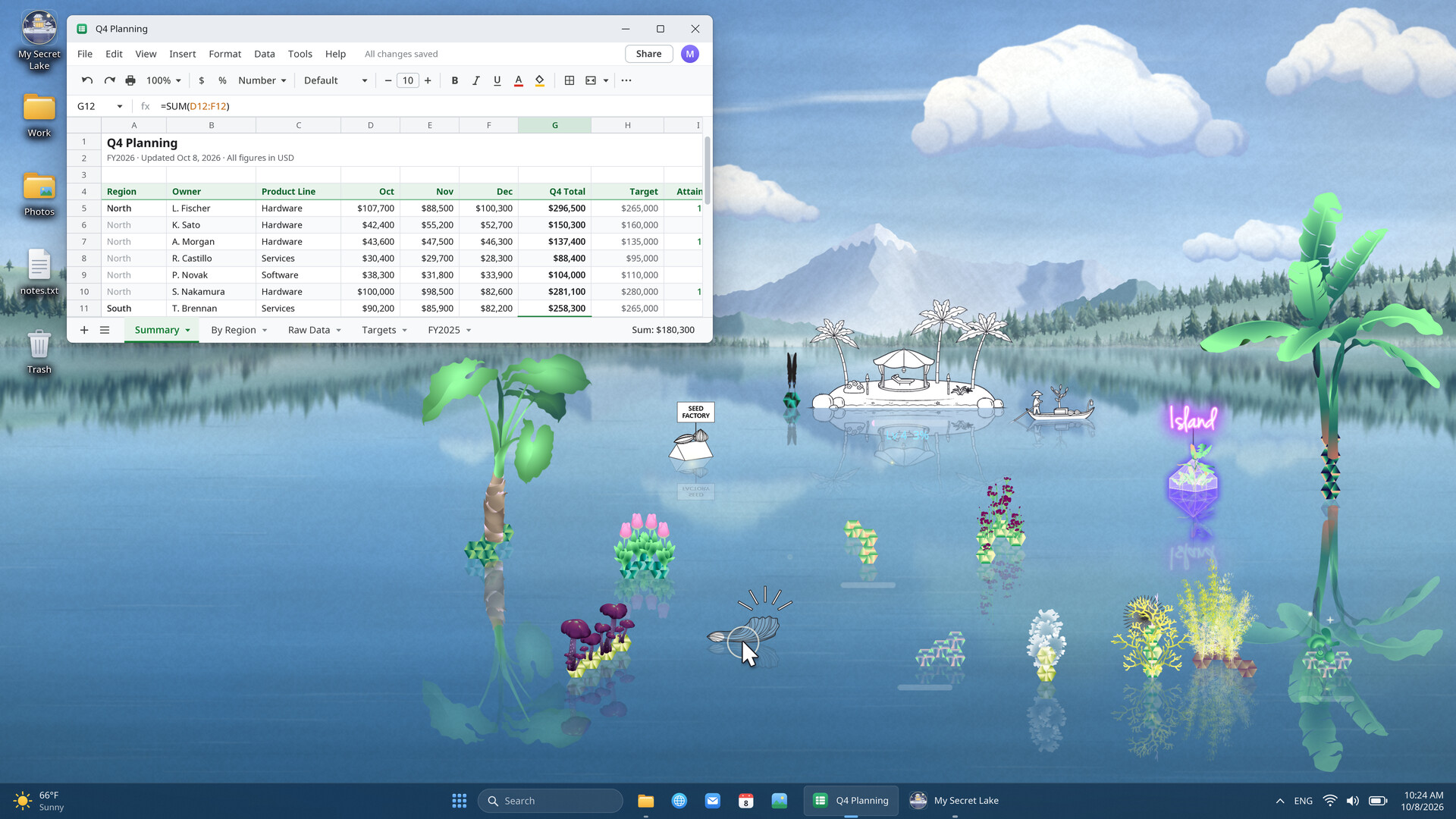
Task: Click the taskbar Search box
Action: coord(551,801)
